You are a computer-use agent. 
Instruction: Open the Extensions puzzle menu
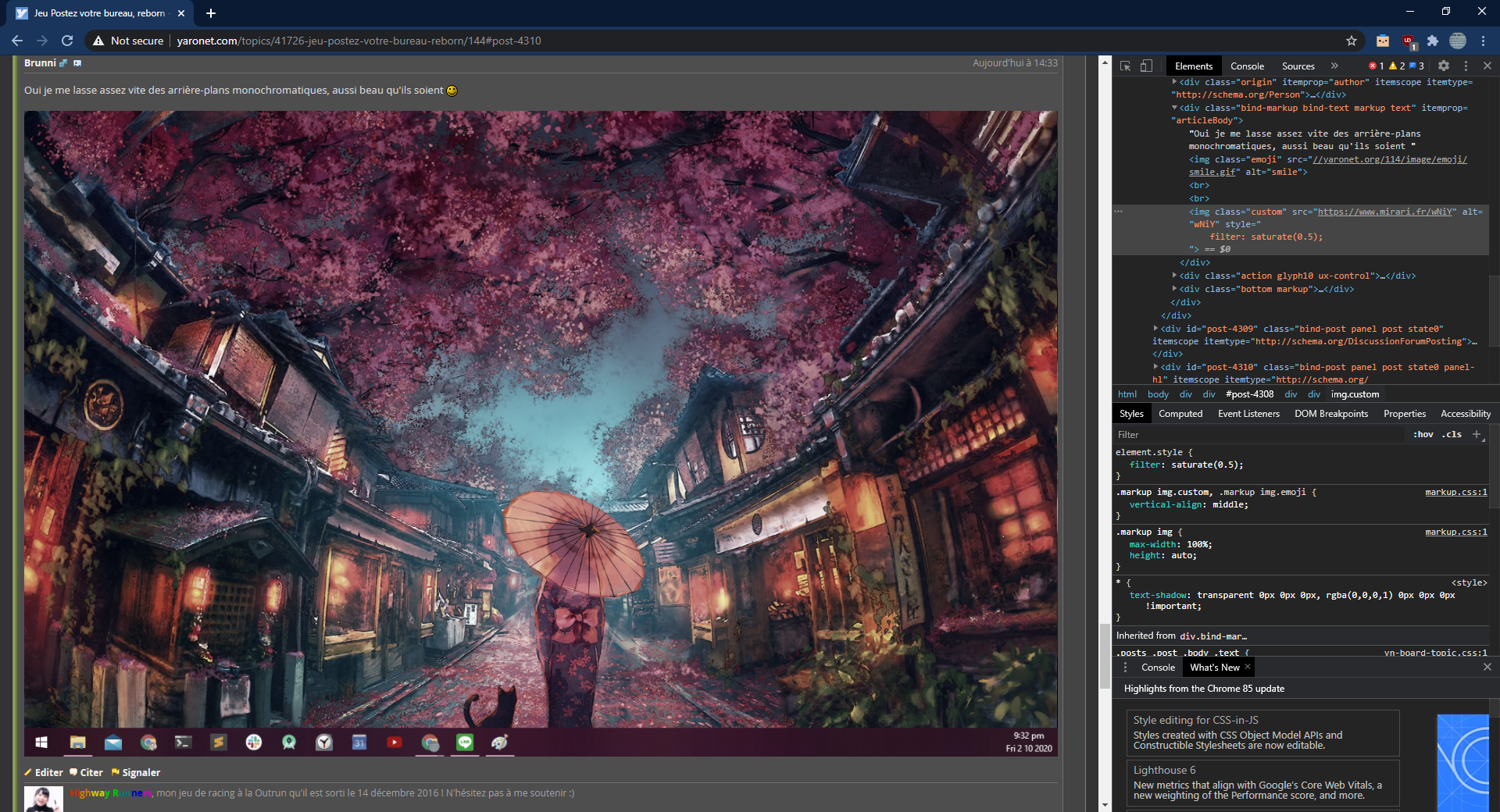[1433, 41]
